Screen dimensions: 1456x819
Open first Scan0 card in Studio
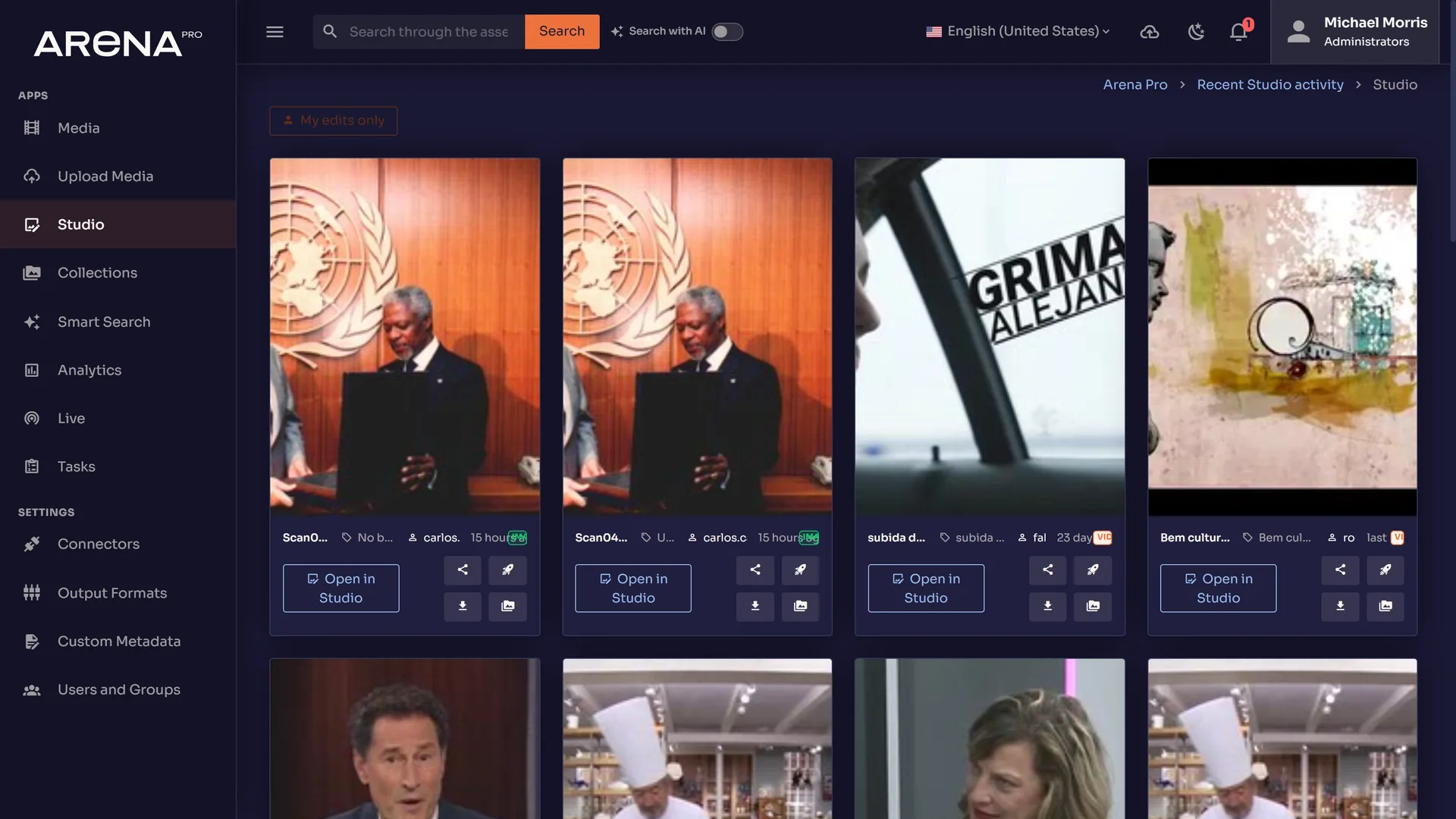point(341,588)
